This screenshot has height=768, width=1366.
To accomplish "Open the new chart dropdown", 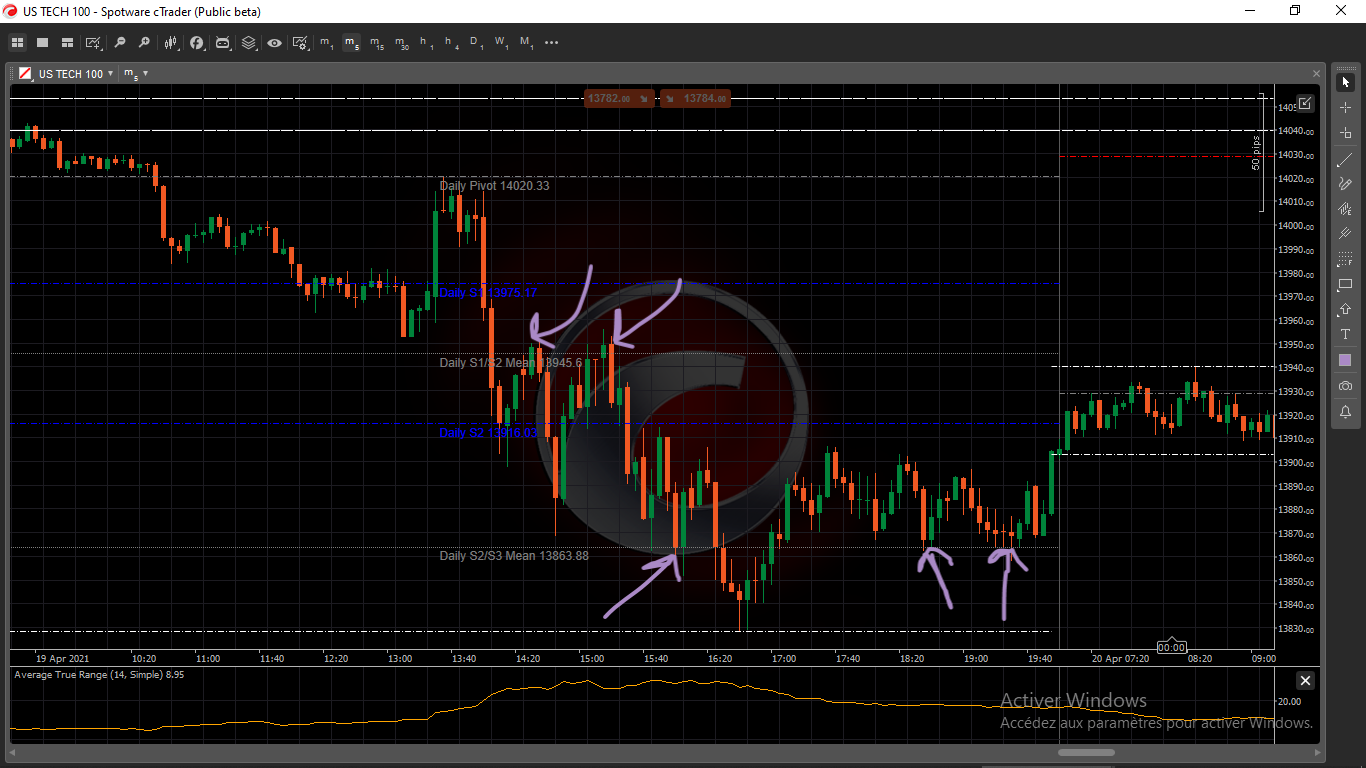I will point(94,43).
